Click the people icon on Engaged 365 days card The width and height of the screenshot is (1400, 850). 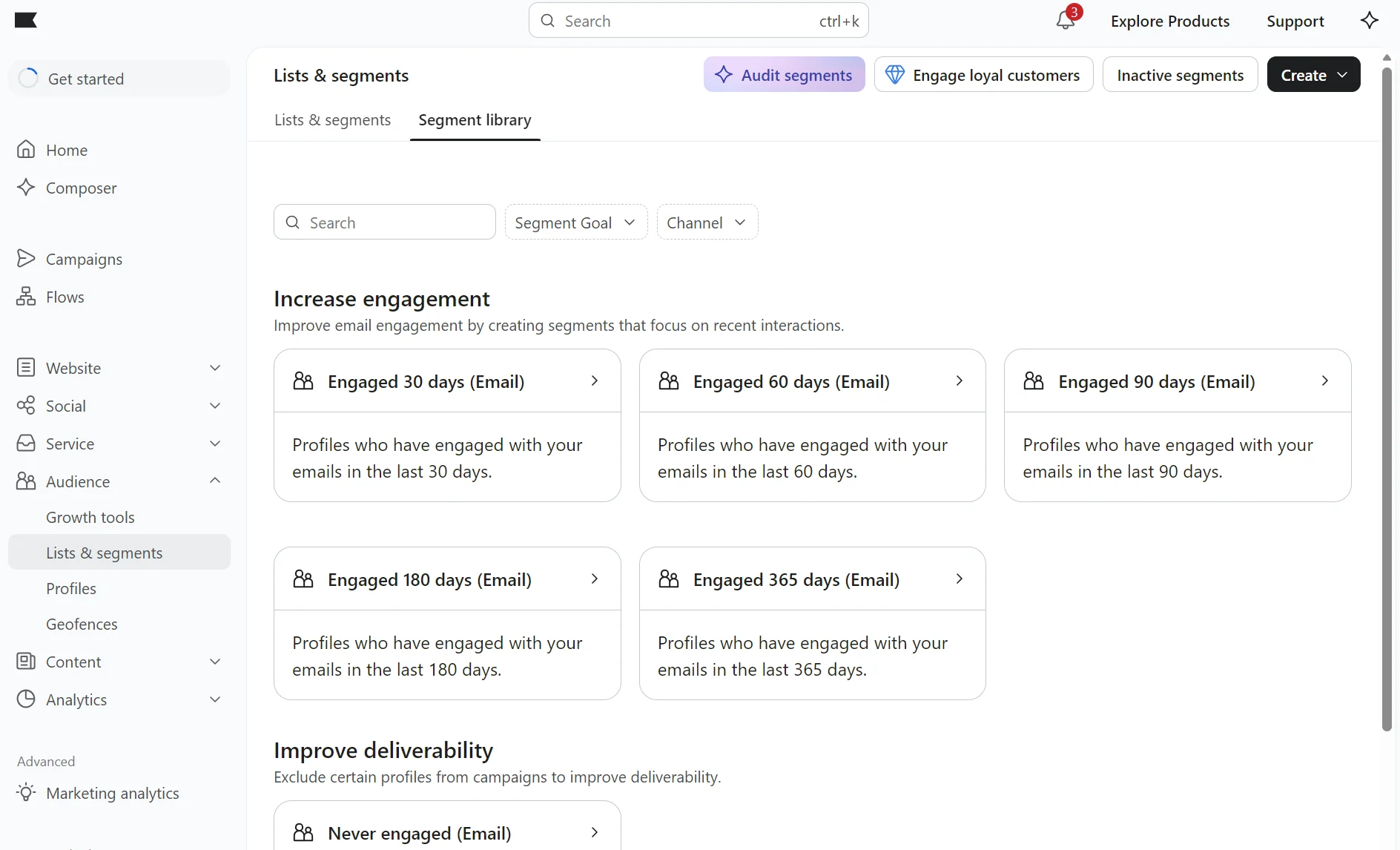[669, 579]
